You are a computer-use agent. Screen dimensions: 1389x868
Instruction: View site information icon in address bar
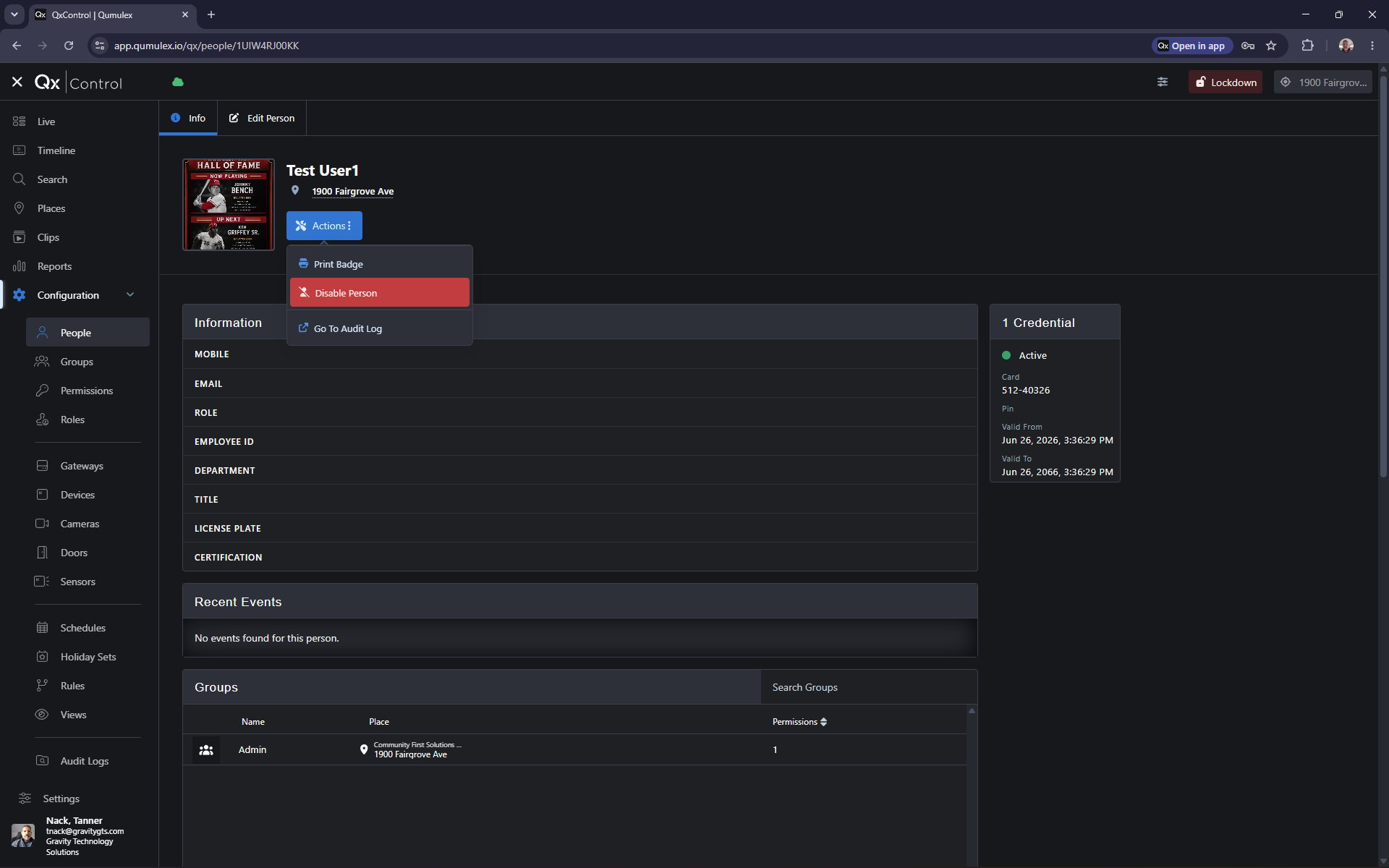pos(101,46)
